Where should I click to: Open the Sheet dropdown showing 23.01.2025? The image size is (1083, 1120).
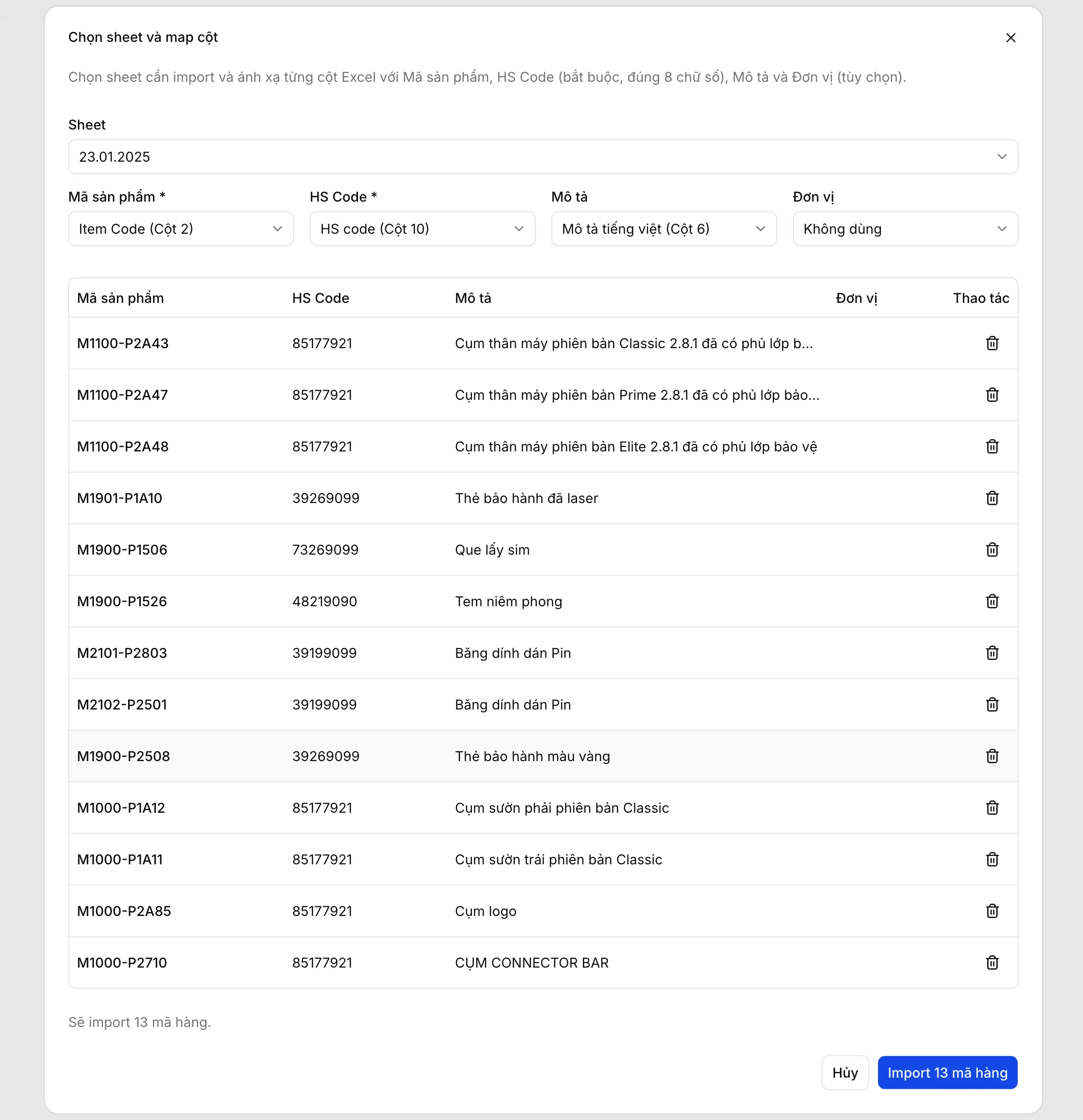click(x=542, y=156)
